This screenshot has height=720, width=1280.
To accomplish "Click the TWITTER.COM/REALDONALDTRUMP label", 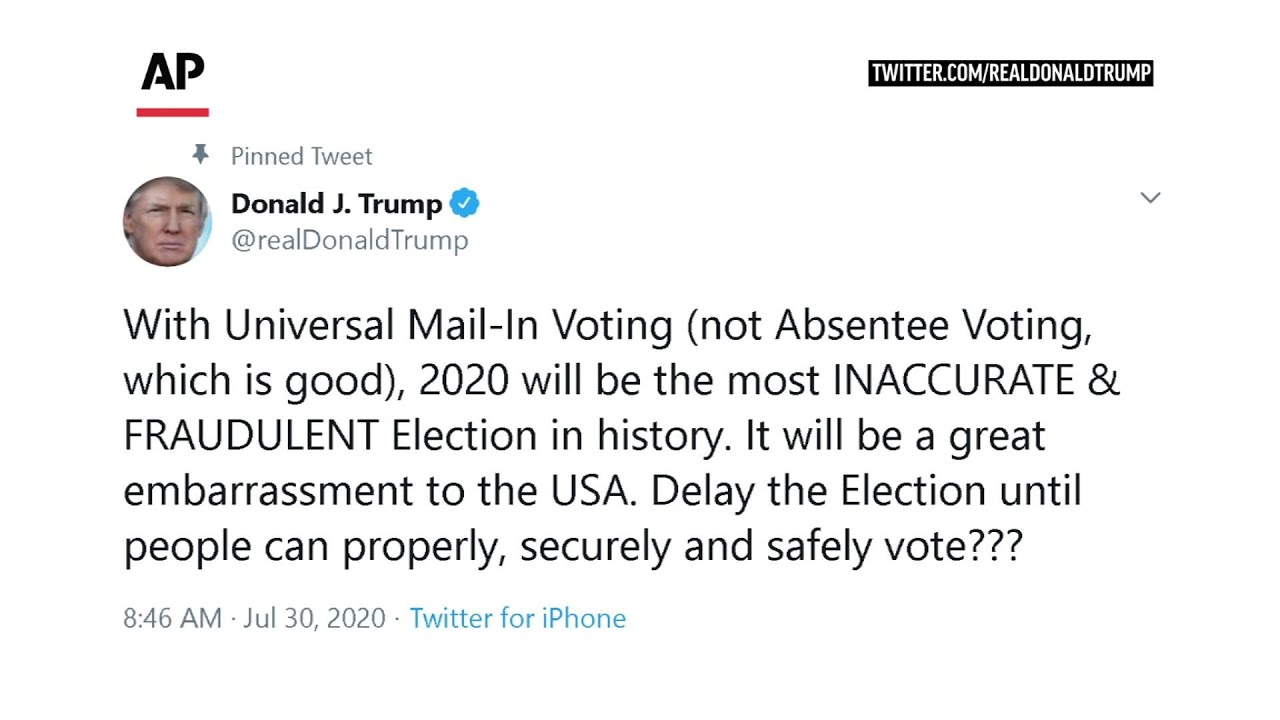I will 1011,73.
